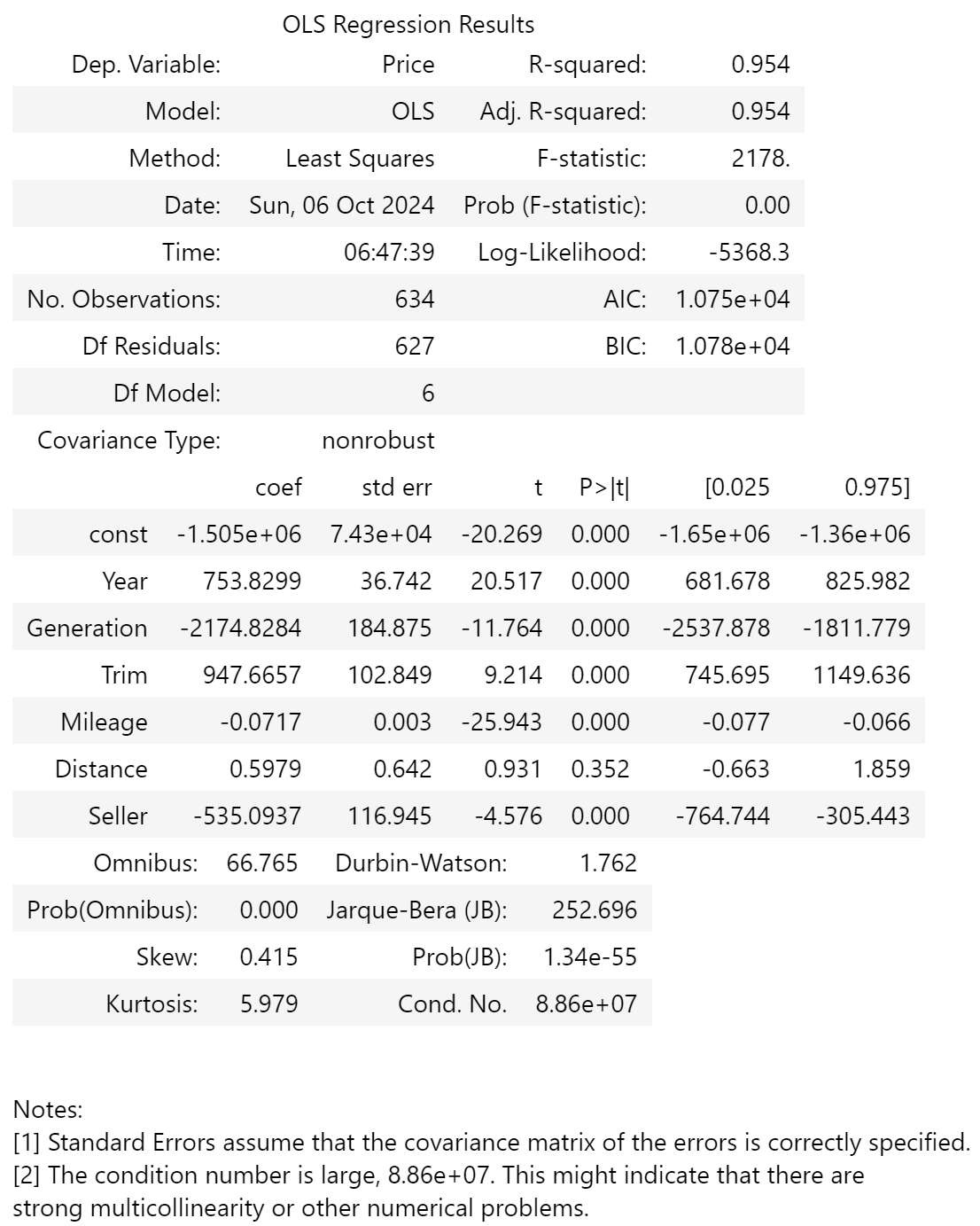Viewport: 980px width, 1226px height.
Task: Click the coef column header
Action: tap(278, 488)
